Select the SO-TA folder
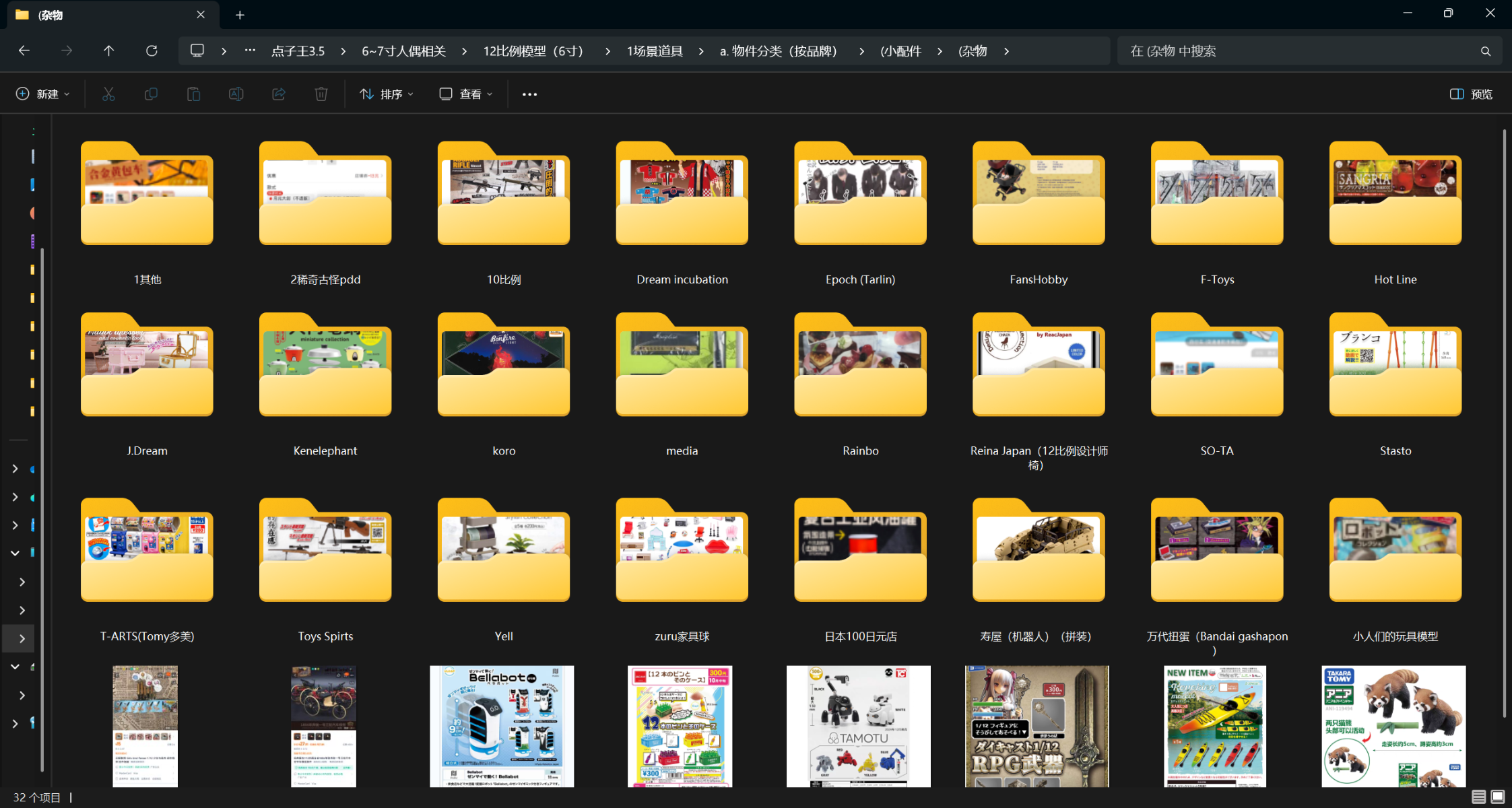Screen dimensions: 1512x808 [1217, 384]
